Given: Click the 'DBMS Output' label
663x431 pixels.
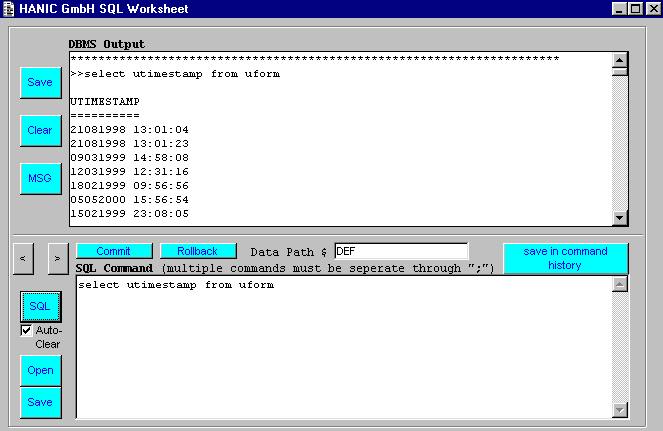Looking at the screenshot, I should click(x=107, y=44).
